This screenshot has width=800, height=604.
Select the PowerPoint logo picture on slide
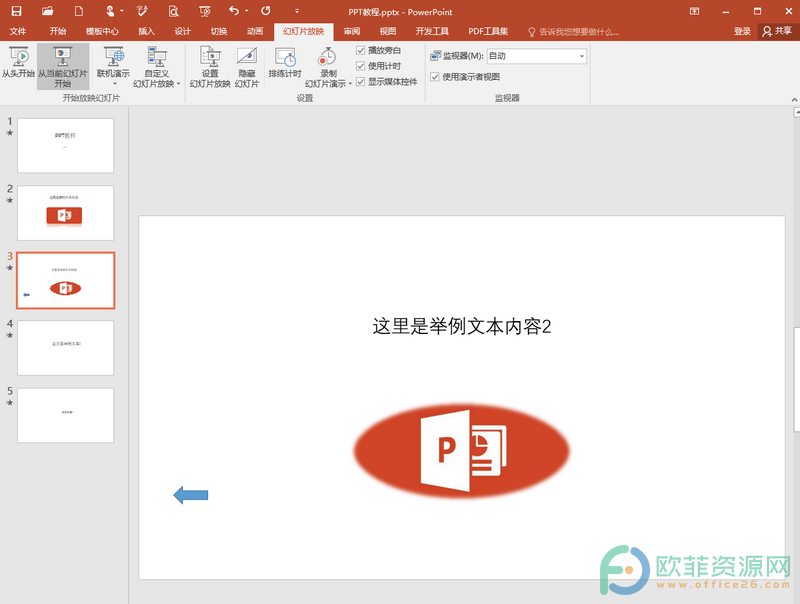click(x=462, y=451)
